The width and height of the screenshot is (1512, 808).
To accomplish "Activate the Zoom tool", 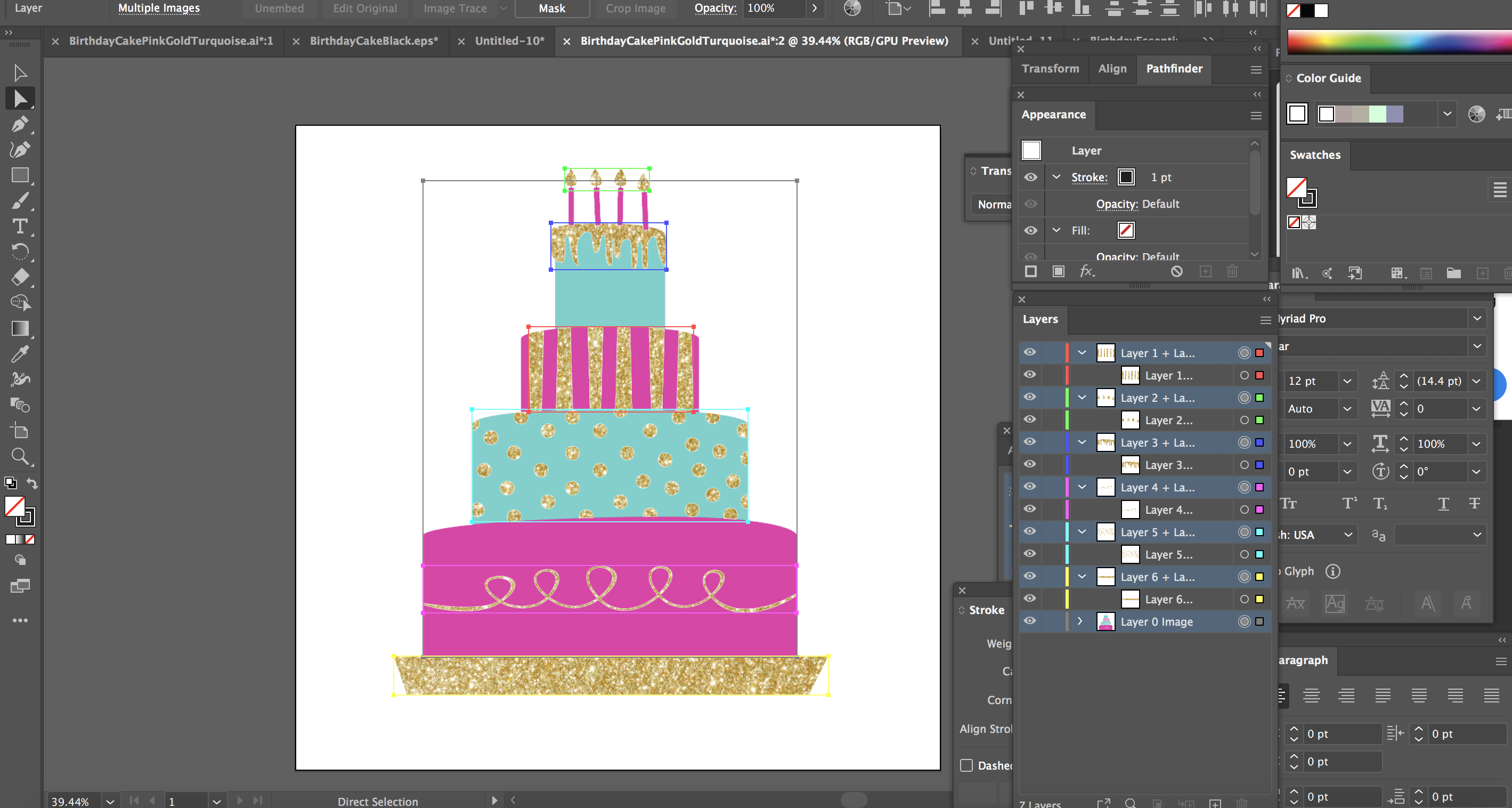I will click(19, 456).
